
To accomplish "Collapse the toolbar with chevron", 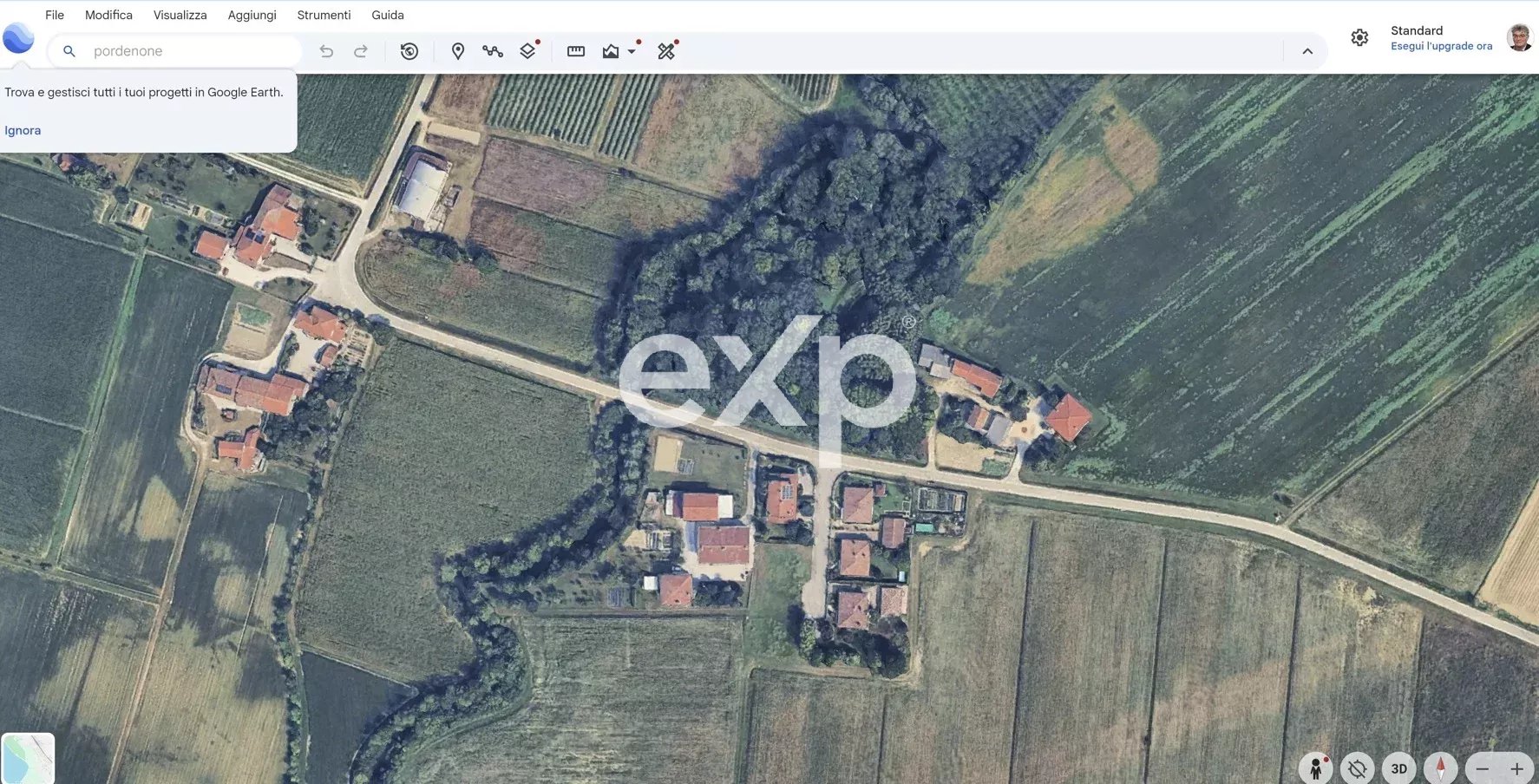I will click(x=1307, y=51).
